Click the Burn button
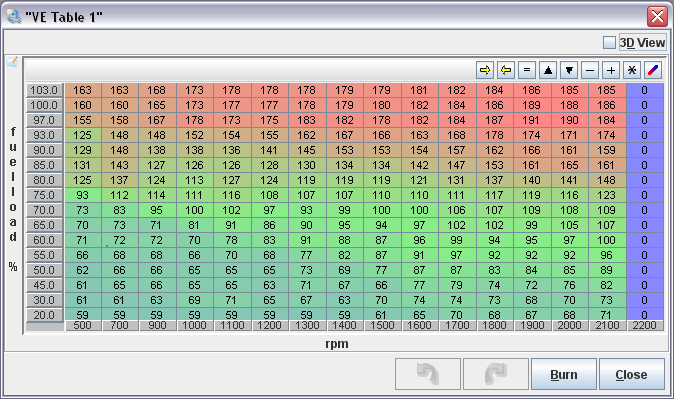674x399 pixels. [564, 374]
